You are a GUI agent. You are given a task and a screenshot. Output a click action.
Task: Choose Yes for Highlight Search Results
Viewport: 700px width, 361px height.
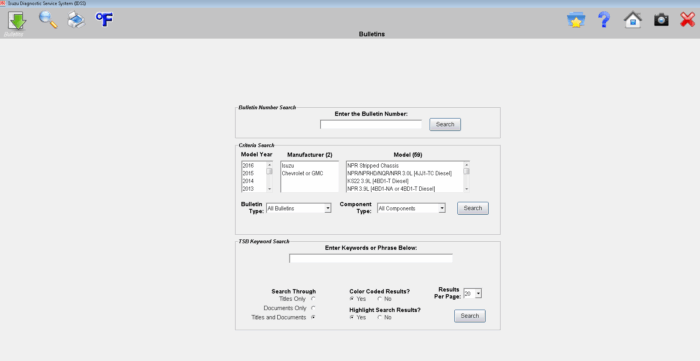352,317
